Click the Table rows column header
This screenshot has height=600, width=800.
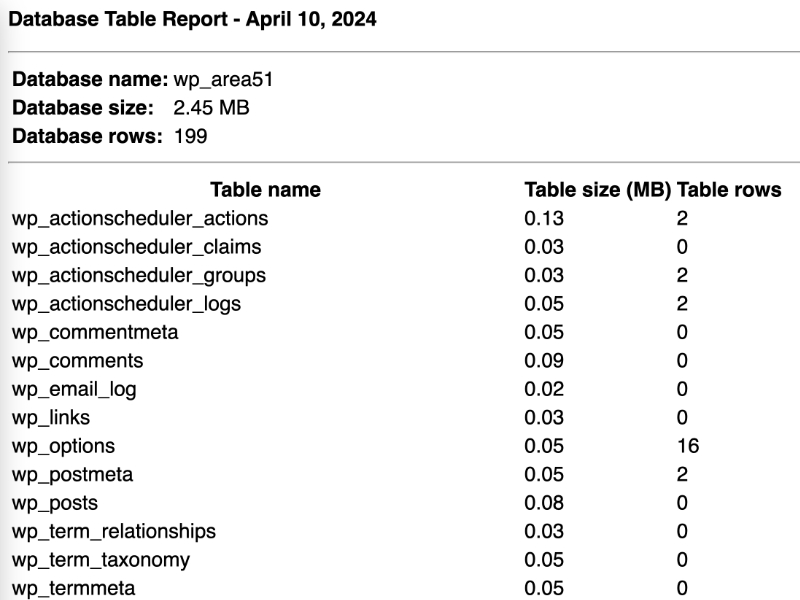point(729,190)
